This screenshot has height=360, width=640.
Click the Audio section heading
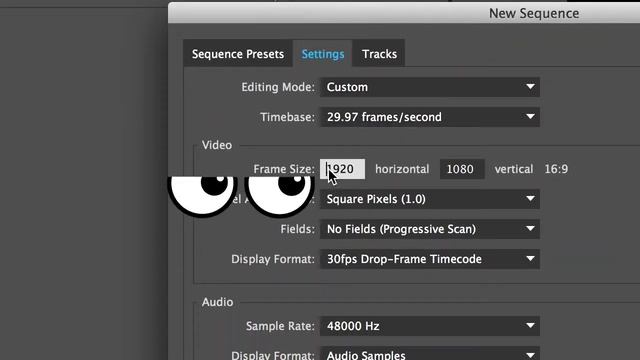[x=218, y=302]
